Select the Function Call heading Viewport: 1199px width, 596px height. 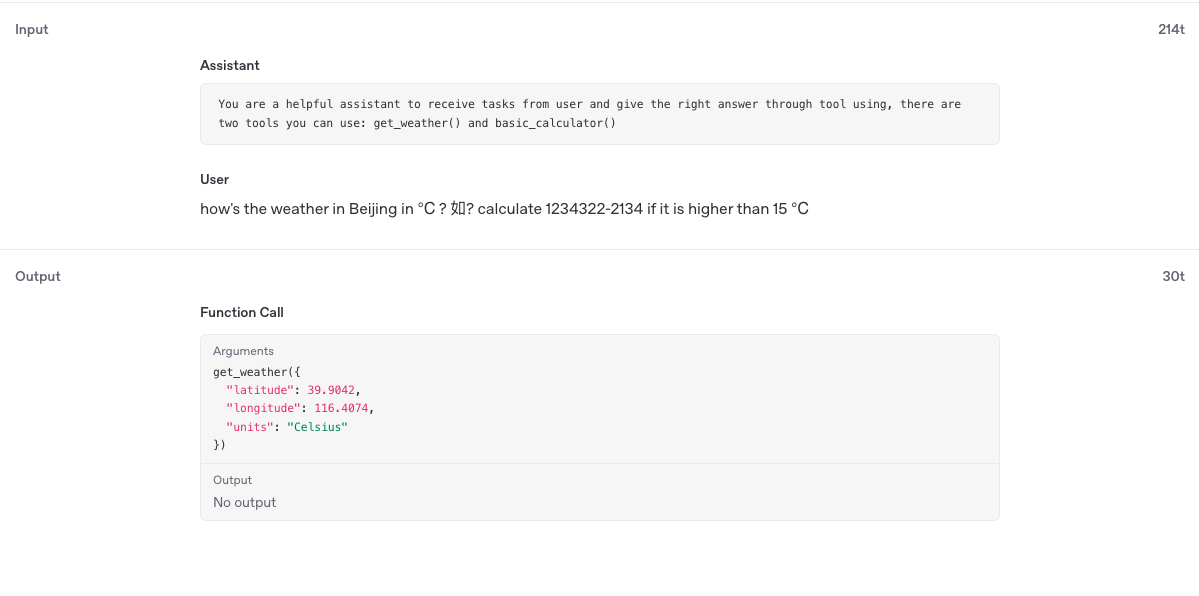[242, 313]
